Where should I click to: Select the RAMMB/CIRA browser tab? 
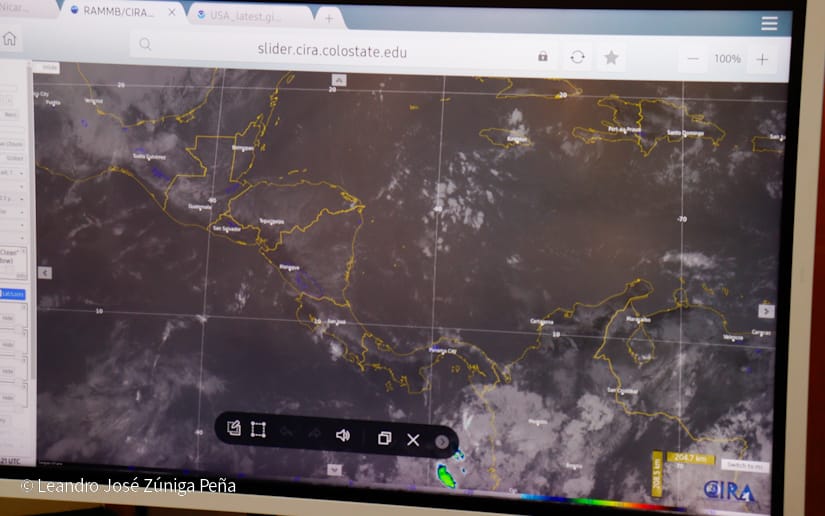tap(120, 12)
